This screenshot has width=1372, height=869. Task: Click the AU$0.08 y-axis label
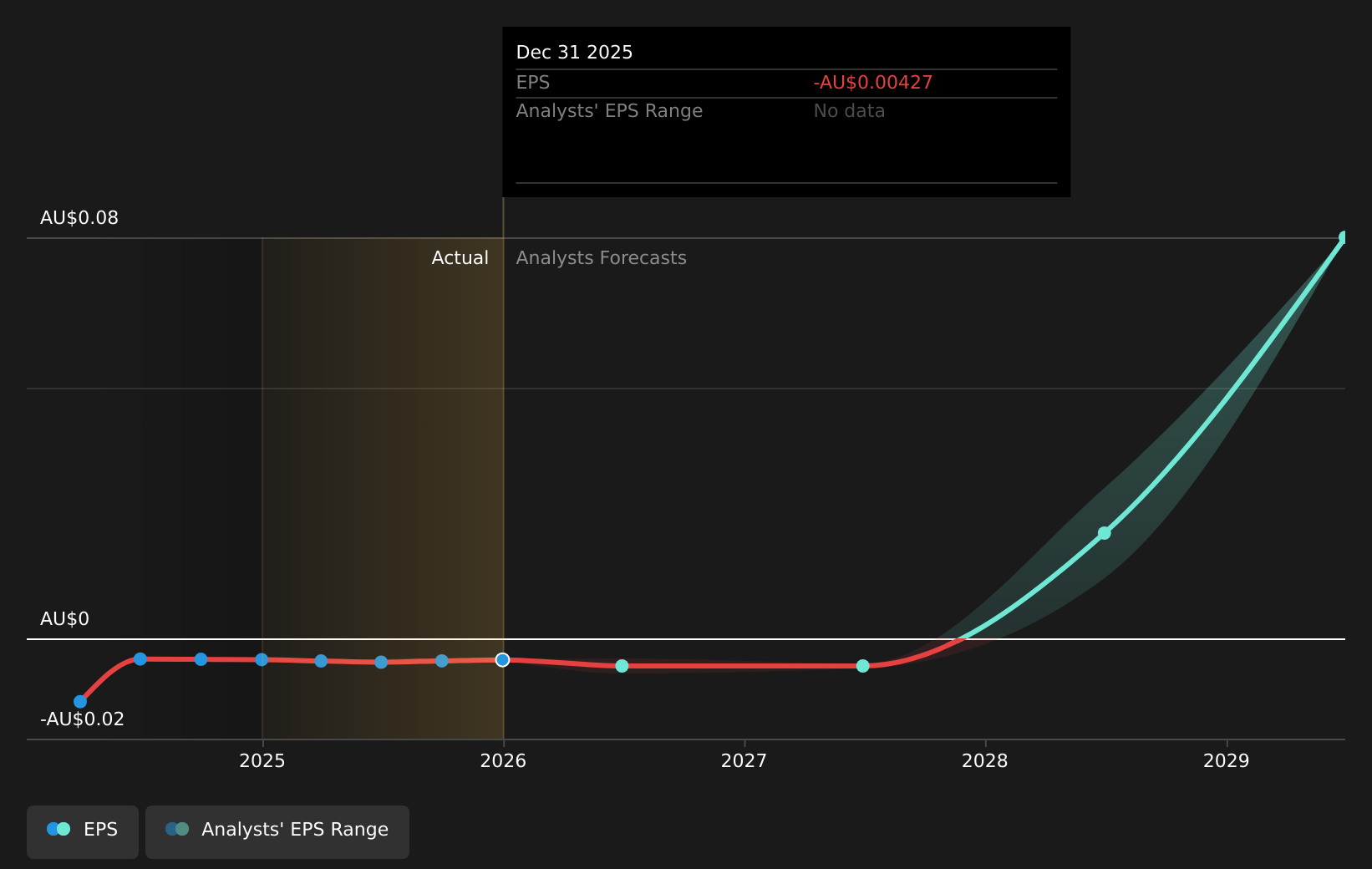point(79,218)
